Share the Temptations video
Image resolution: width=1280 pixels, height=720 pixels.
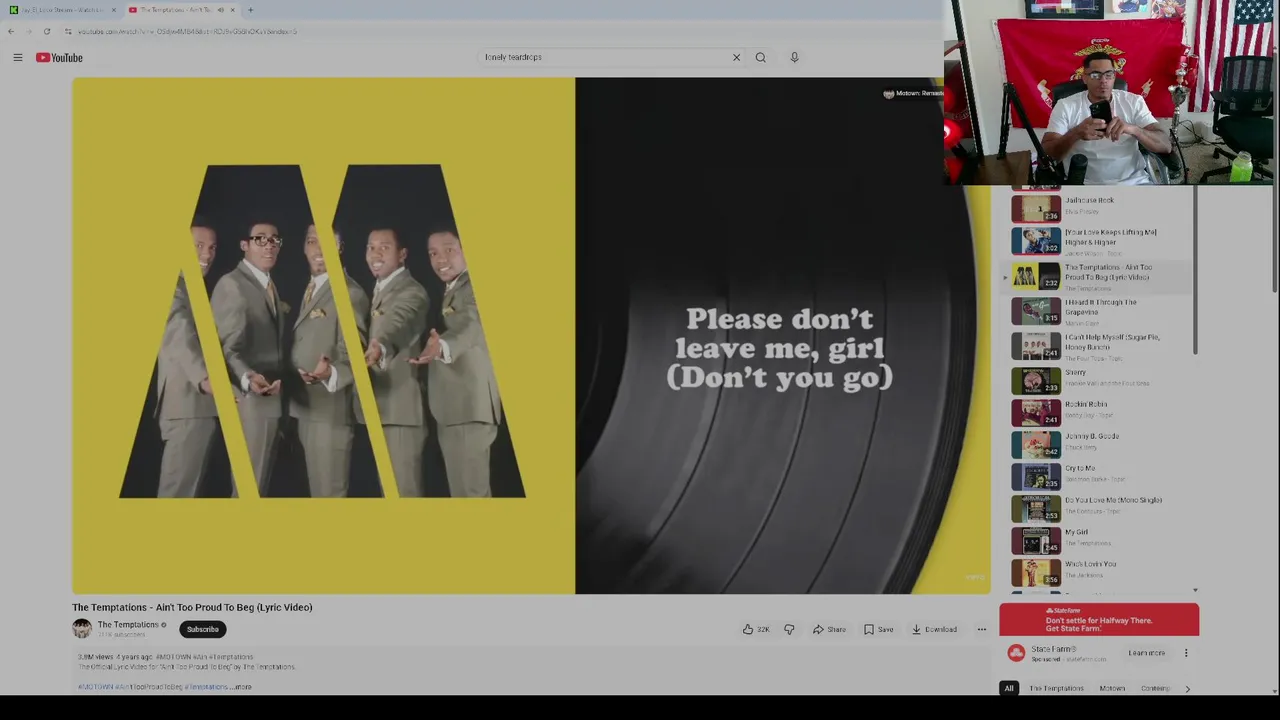point(829,629)
